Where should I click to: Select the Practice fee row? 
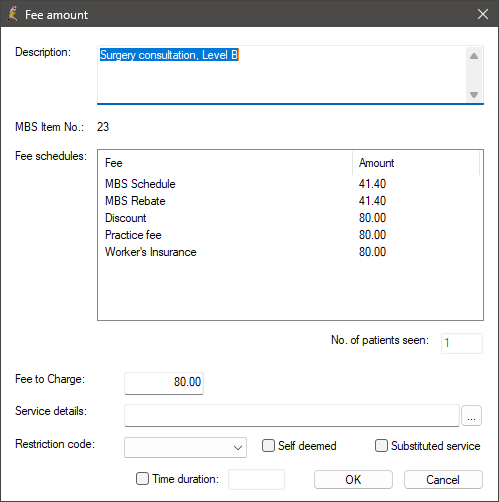[x=289, y=235]
